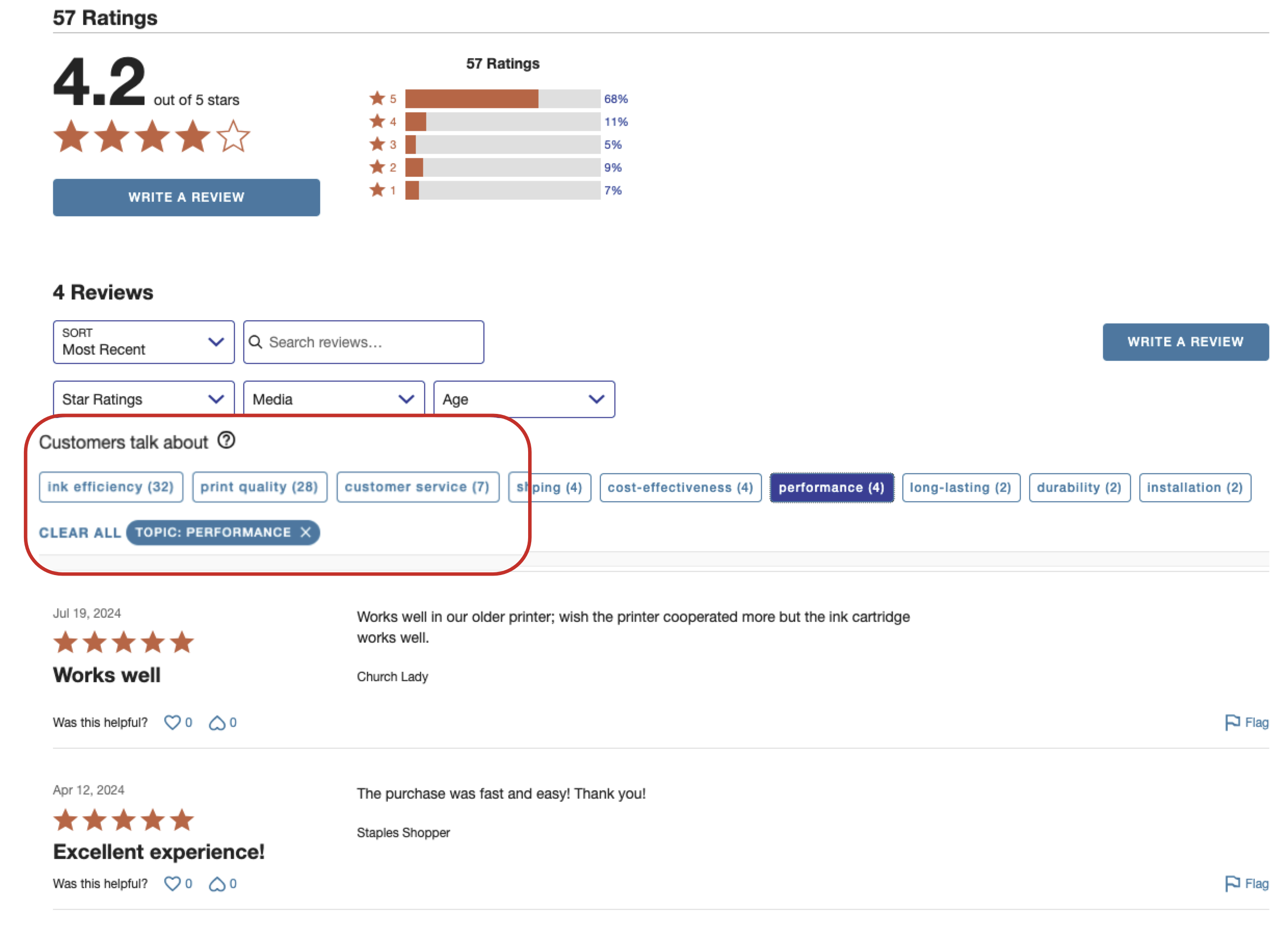Expand the Star Ratings filter
Image resolution: width=1288 pixels, height=938 pixels.
(143, 399)
